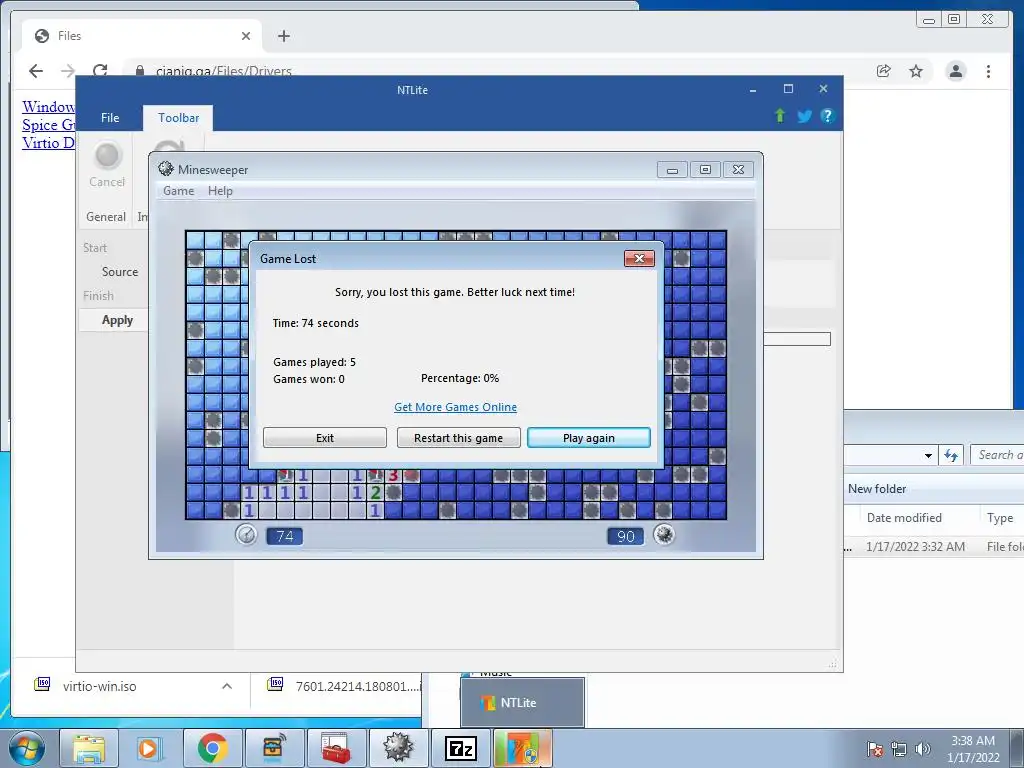The width and height of the screenshot is (1024, 768).
Task: Open Chrome from the taskbar
Action: pos(212,748)
